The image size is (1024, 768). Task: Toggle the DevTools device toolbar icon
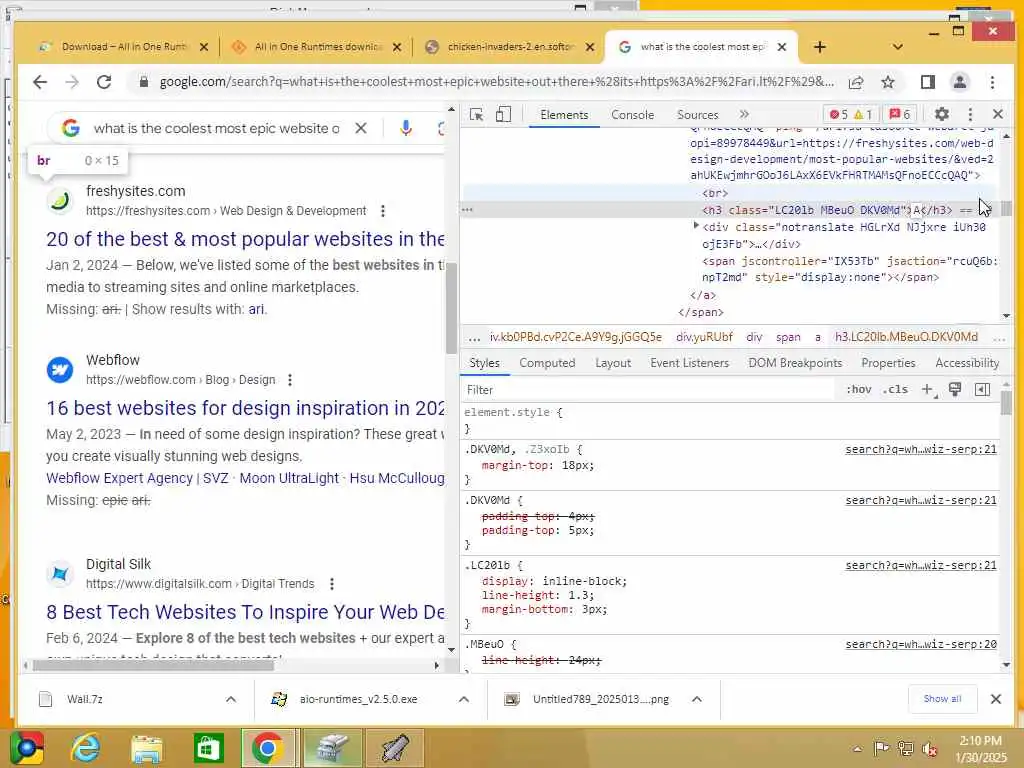503,115
